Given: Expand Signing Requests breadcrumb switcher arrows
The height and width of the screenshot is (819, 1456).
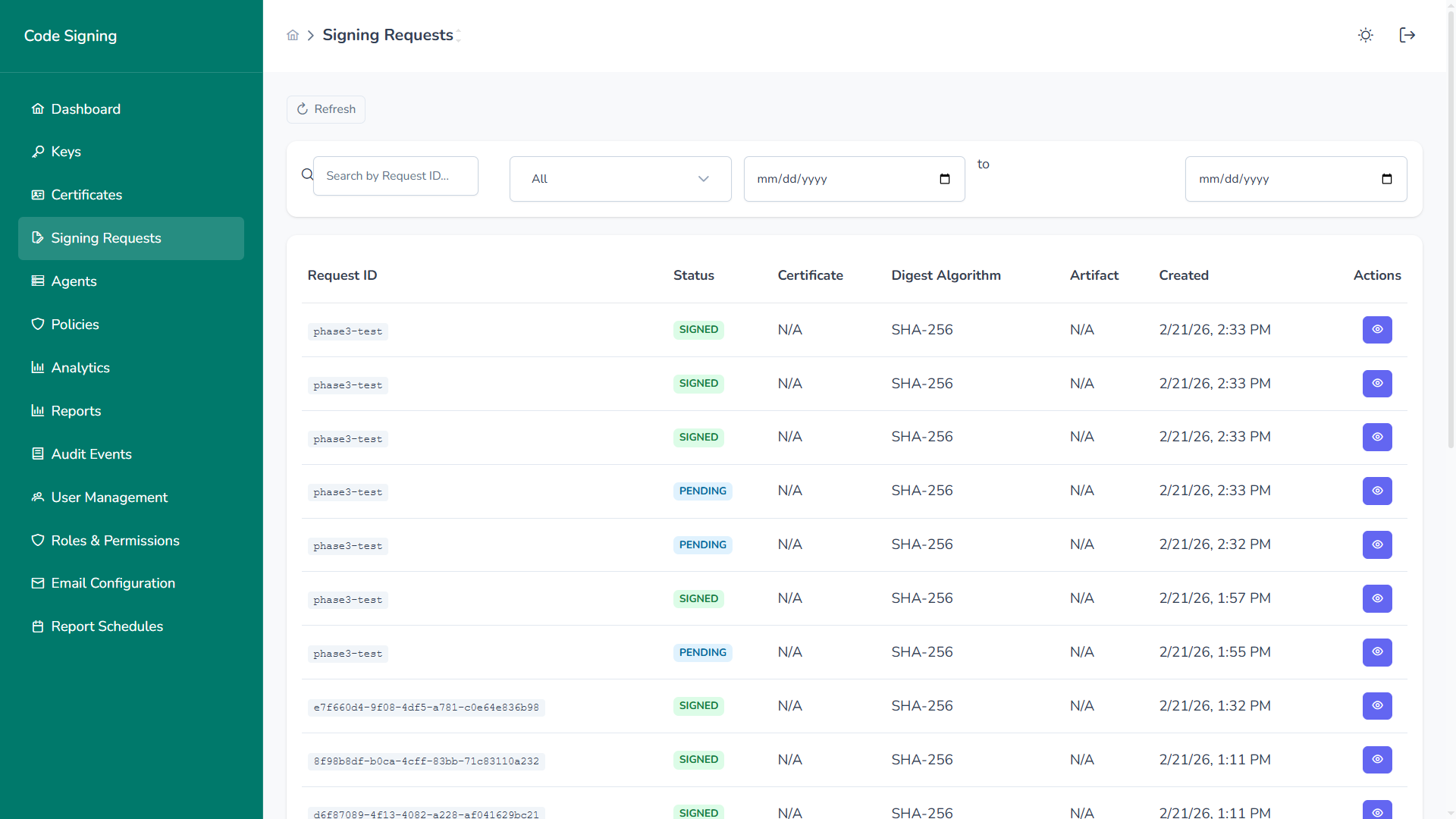Looking at the screenshot, I should [459, 36].
